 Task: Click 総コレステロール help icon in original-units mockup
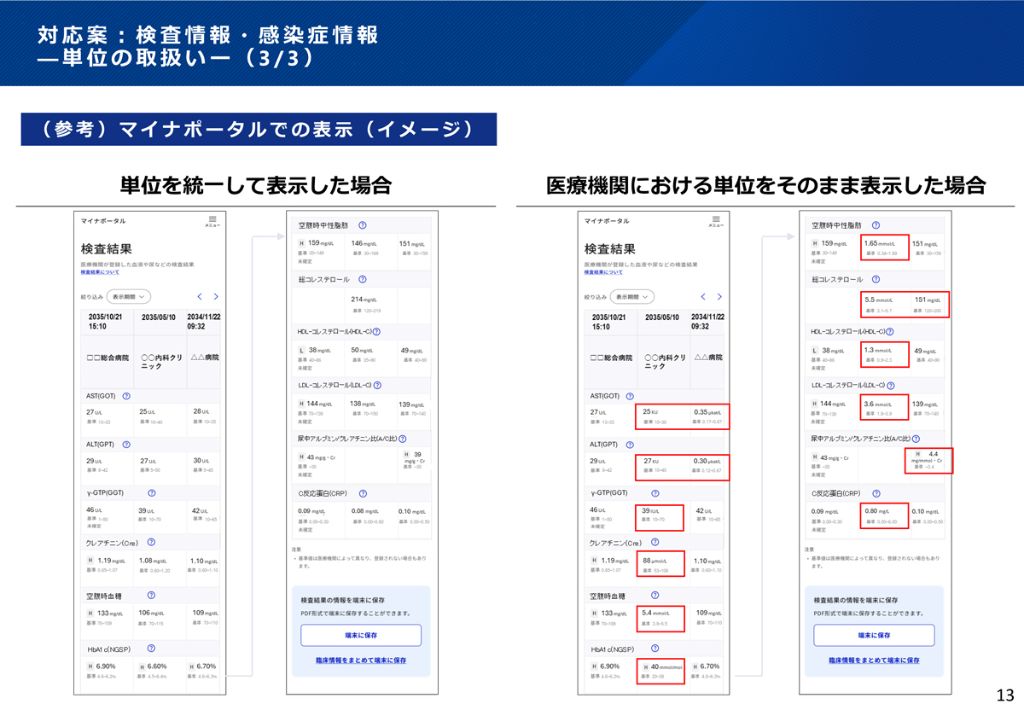pyautogui.click(x=876, y=279)
